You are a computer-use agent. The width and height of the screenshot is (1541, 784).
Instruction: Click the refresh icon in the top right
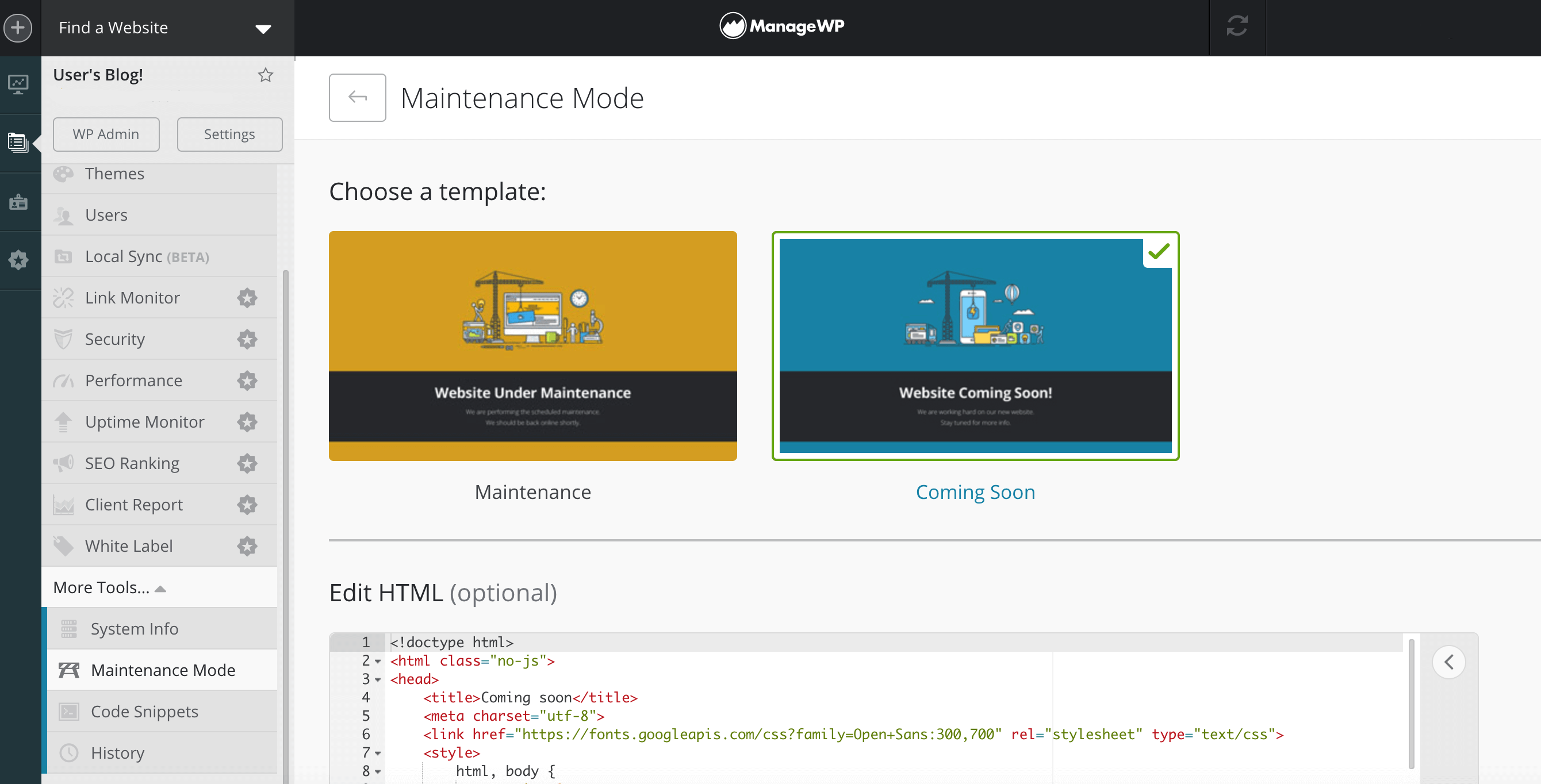click(x=1238, y=27)
